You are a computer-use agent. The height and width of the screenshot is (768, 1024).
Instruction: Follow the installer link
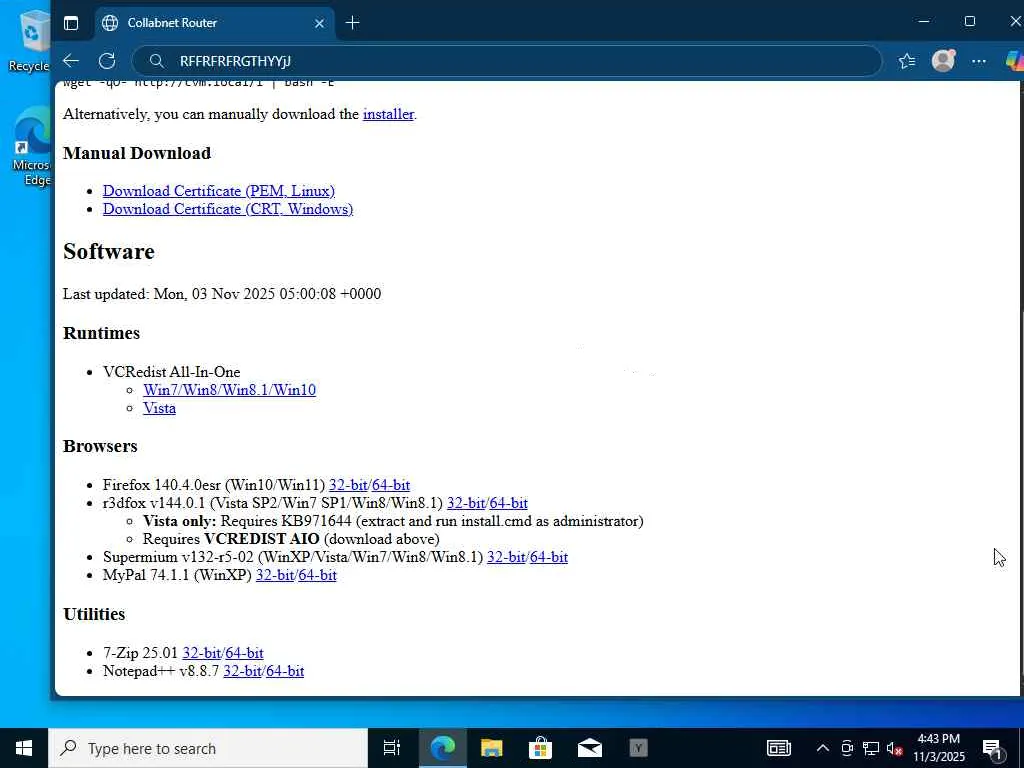388,114
